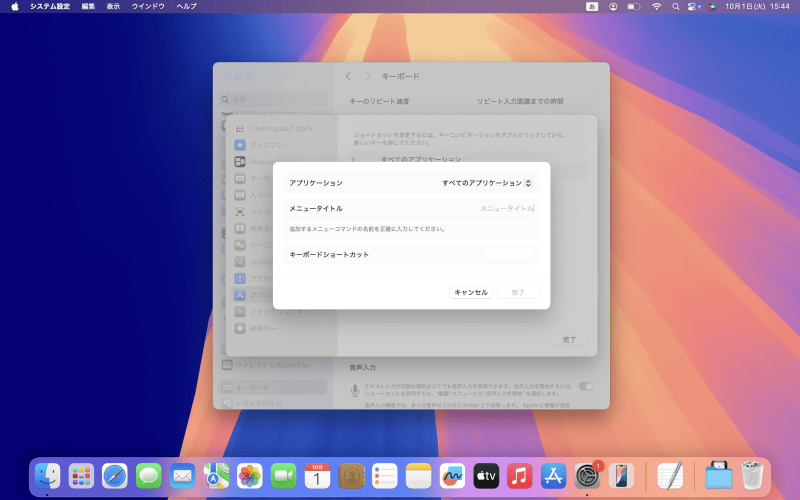Open Freeform from the Dock
The image size is (800, 500).
click(453, 477)
